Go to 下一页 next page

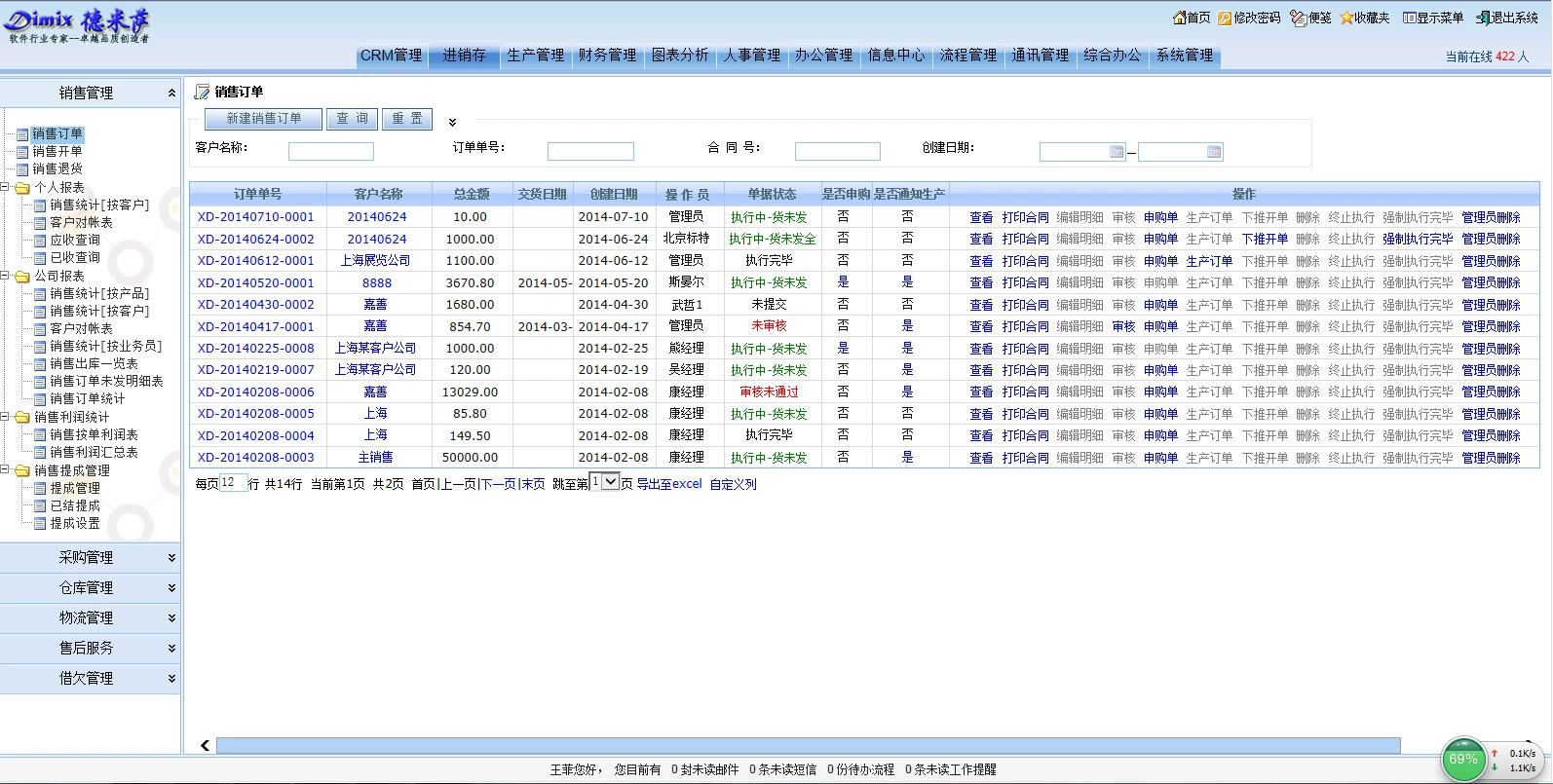click(498, 484)
